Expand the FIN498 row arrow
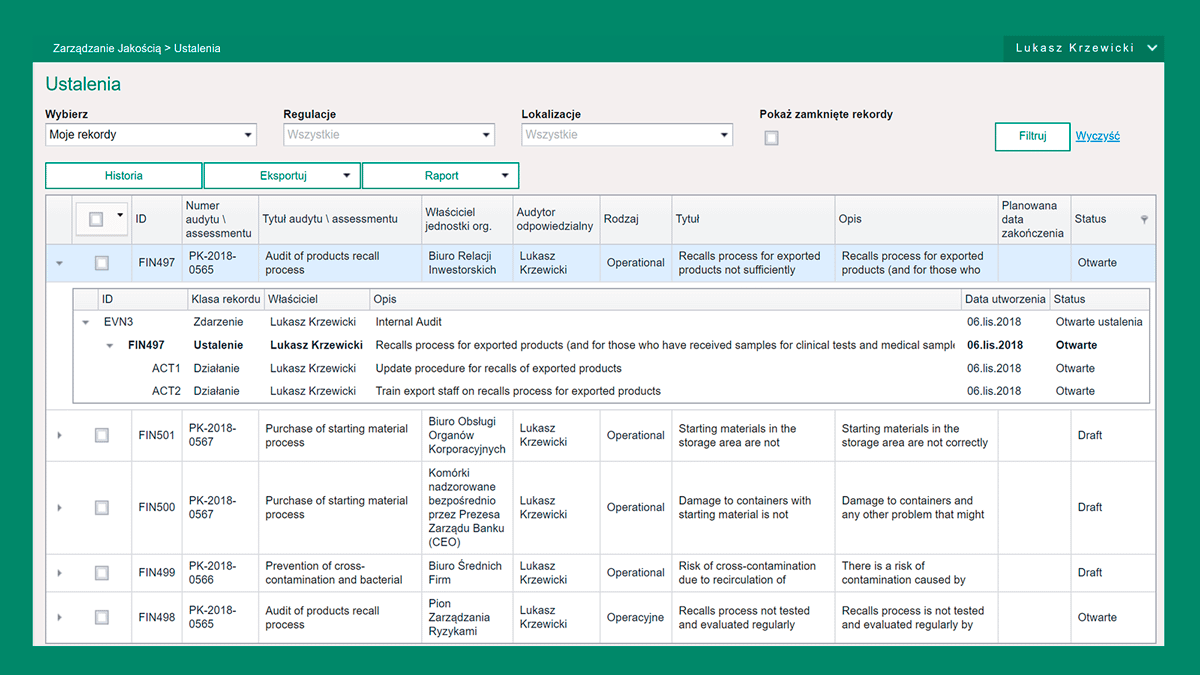The height and width of the screenshot is (675, 1200). point(59,617)
